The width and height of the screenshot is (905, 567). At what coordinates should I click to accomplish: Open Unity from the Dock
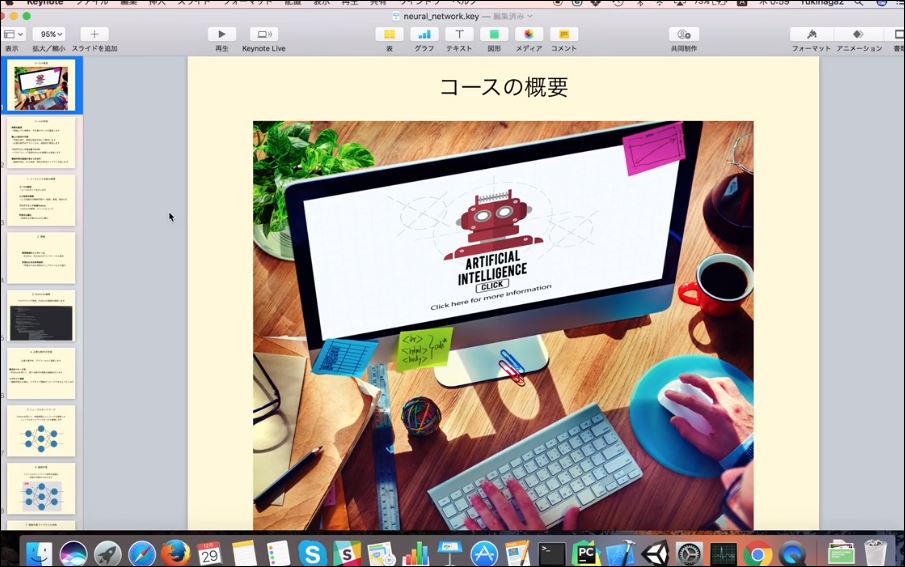coord(655,554)
